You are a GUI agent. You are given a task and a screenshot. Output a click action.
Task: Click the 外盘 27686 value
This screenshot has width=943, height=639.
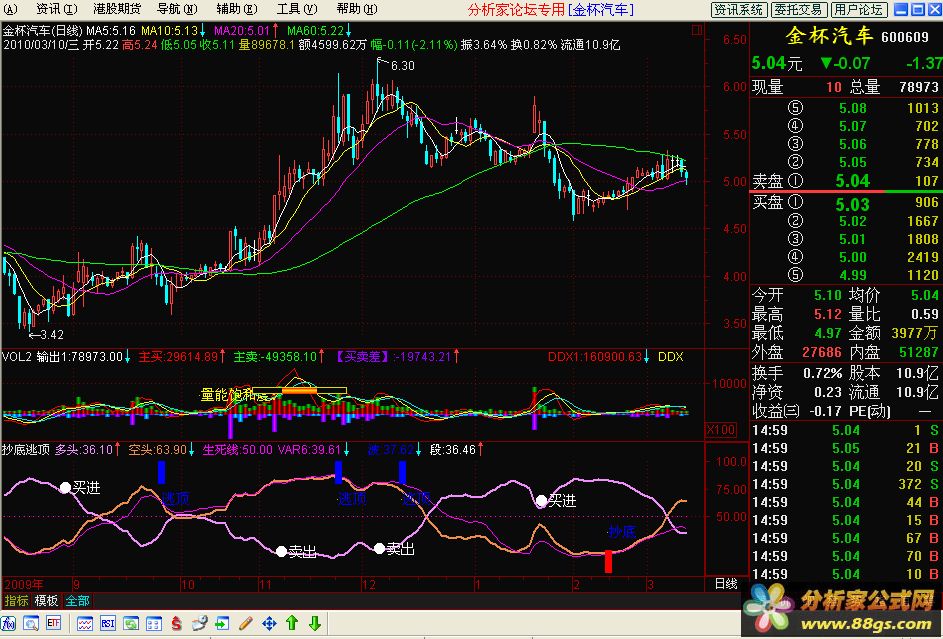click(822, 352)
